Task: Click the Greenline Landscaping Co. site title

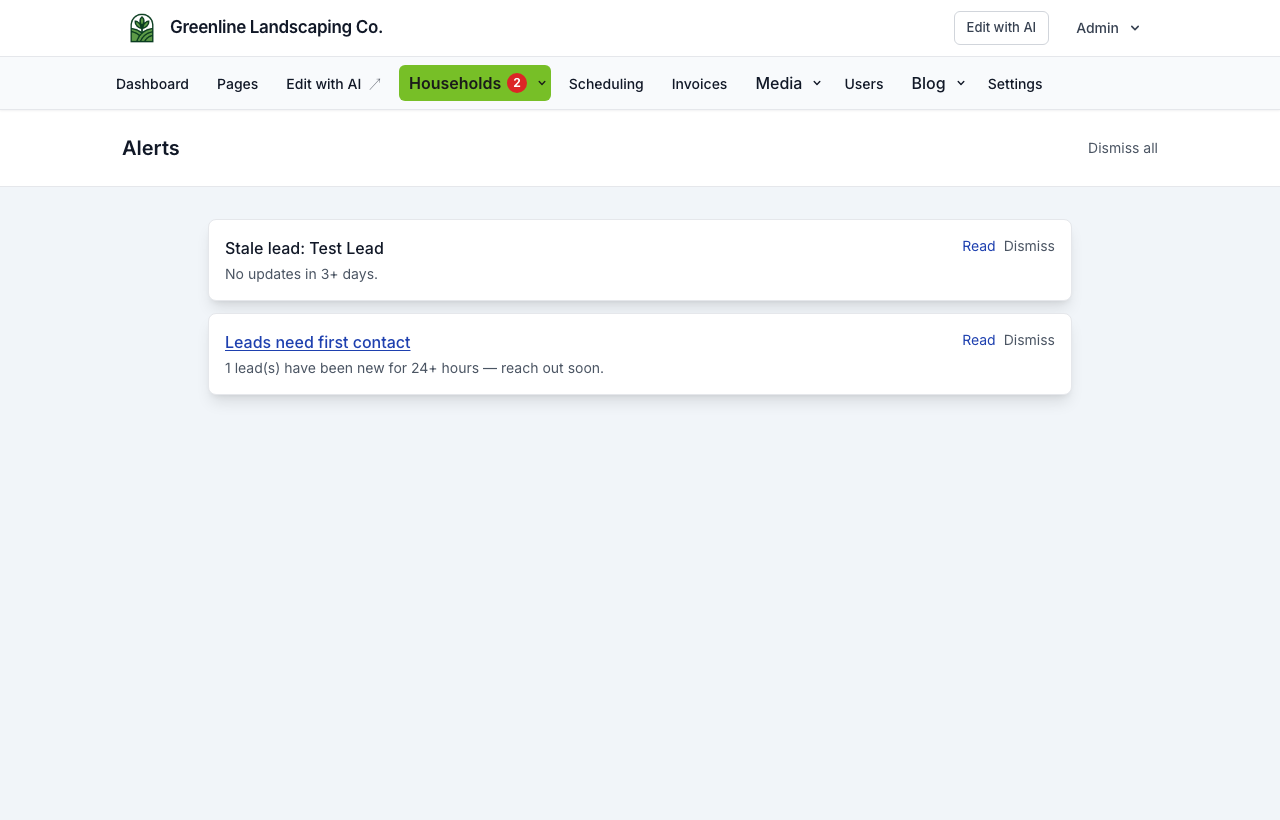Action: point(276,27)
